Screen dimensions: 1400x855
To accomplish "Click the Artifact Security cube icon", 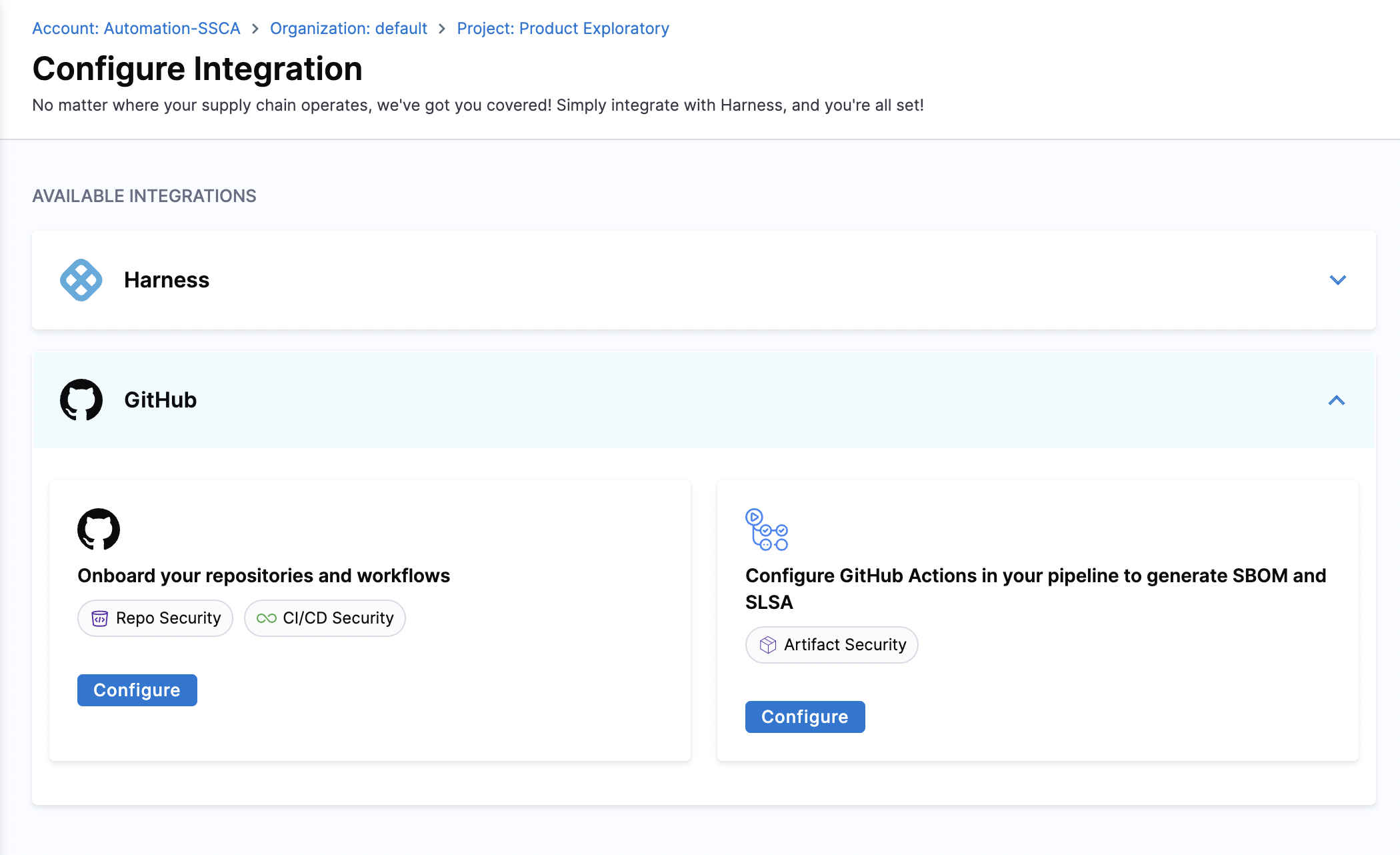I will click(767, 645).
